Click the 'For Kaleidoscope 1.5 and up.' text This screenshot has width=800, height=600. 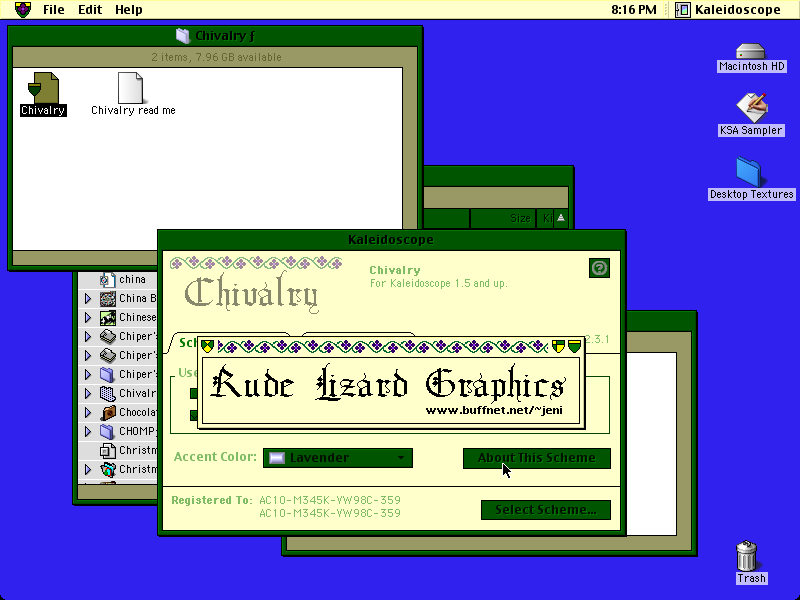tap(439, 283)
